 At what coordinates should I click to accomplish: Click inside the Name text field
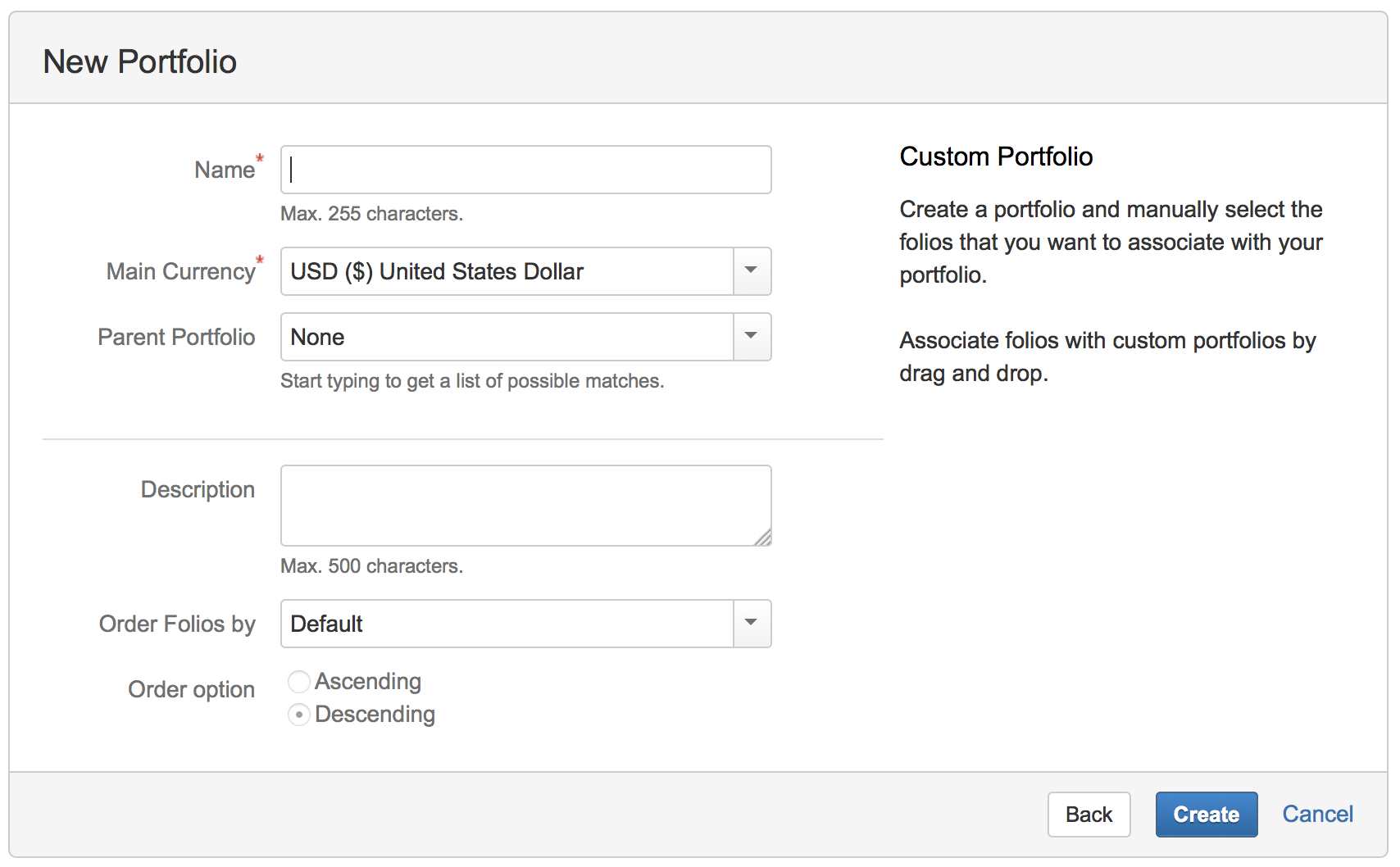[x=525, y=170]
